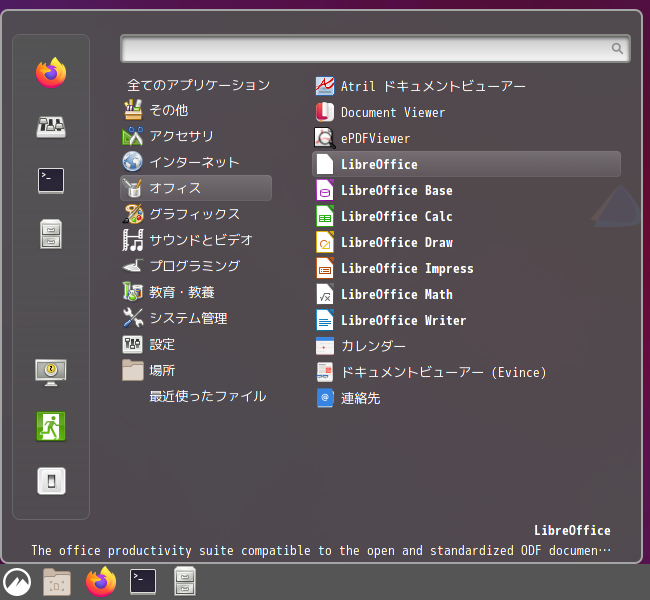Screen dimensions: 650x600
Task: Launch Document Viewer app
Action: pyautogui.click(x=466, y=112)
